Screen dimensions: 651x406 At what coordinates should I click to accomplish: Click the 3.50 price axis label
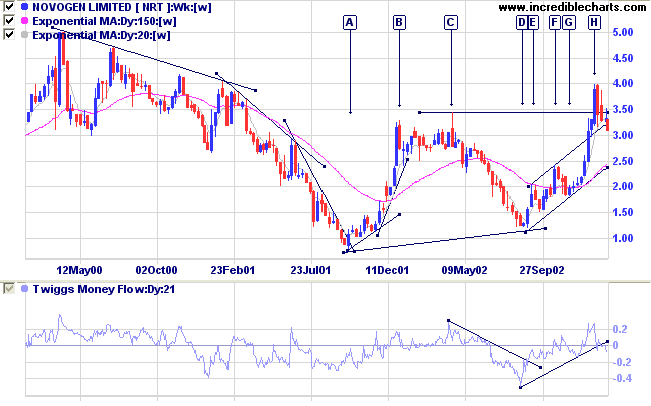pos(623,109)
